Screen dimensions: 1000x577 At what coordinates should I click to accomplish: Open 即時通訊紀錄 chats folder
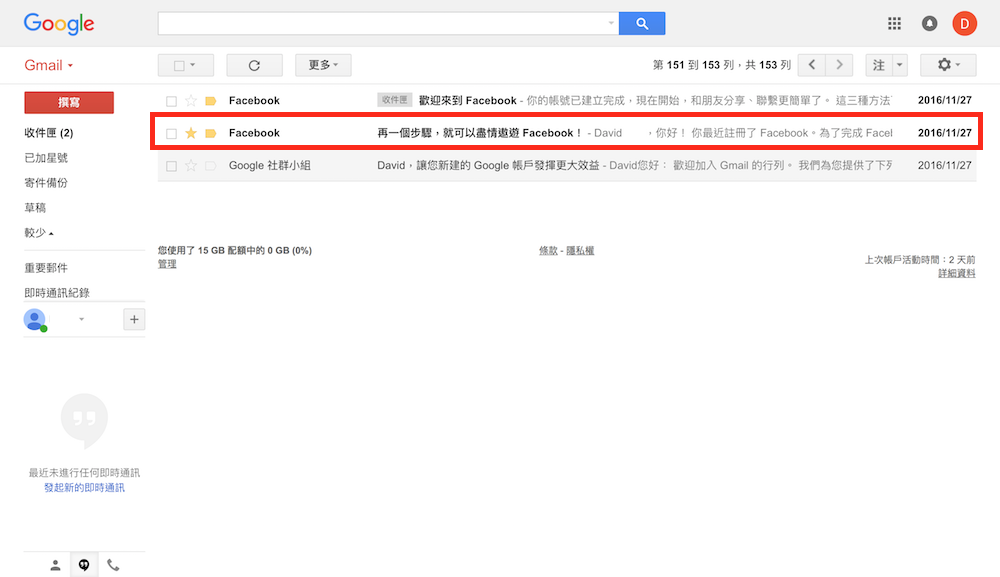pos(57,293)
